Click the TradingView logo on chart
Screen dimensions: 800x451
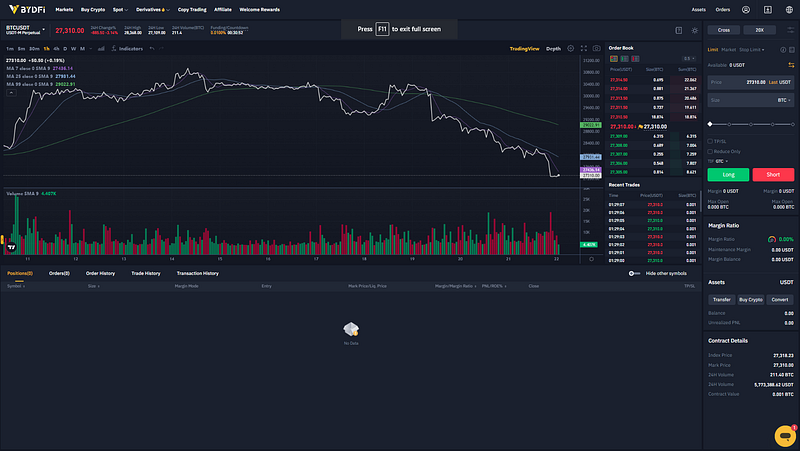point(11,247)
